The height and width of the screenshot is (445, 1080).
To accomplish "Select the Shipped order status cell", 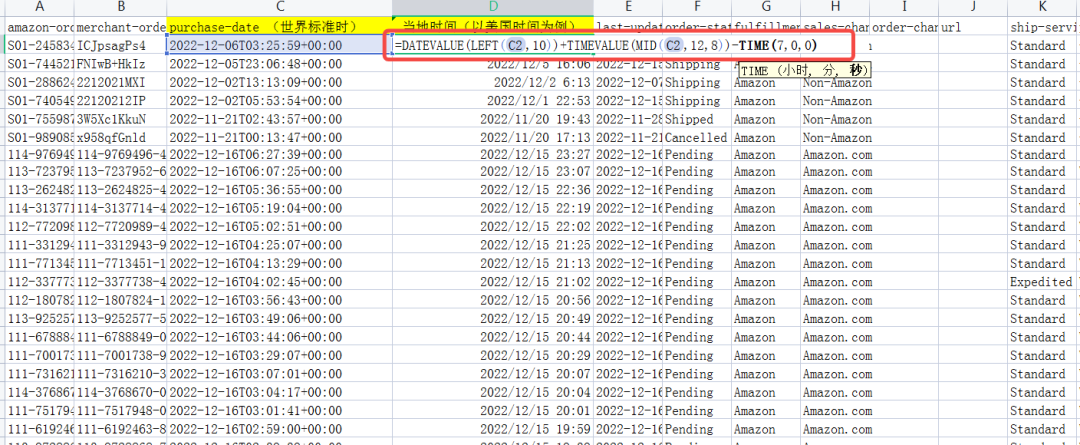I will tap(696, 119).
